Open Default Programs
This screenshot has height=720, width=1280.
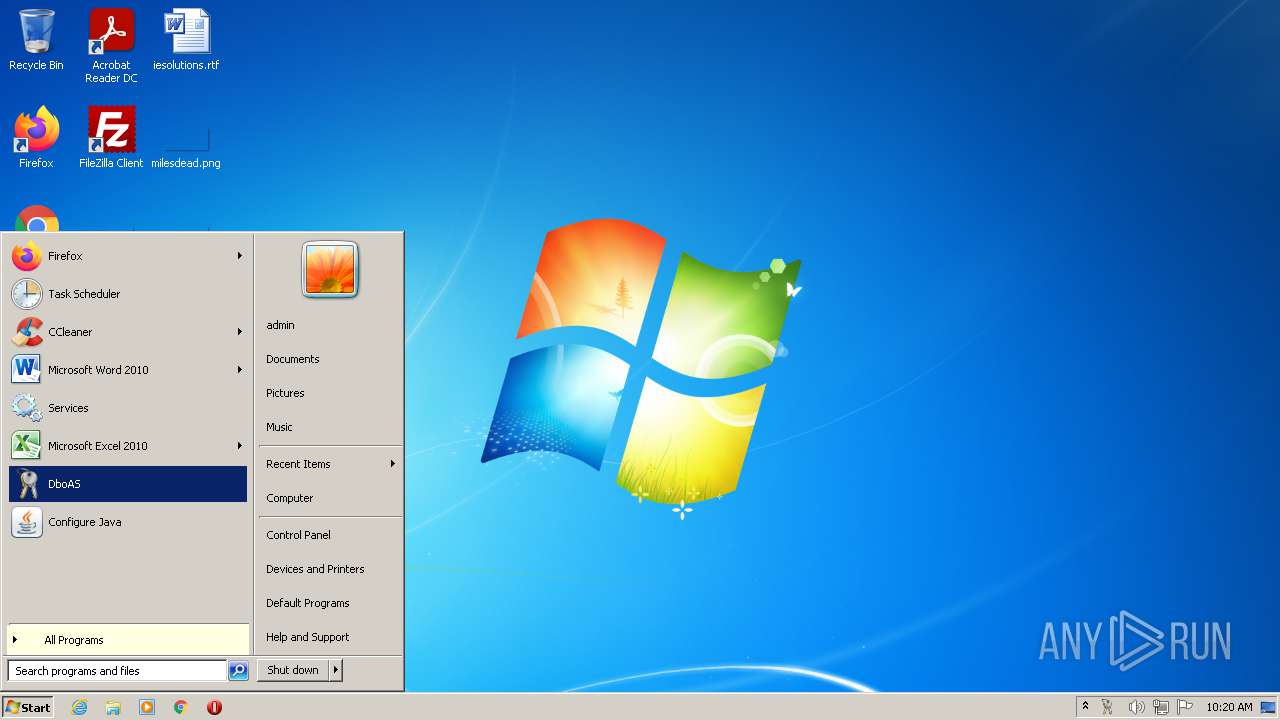point(308,603)
